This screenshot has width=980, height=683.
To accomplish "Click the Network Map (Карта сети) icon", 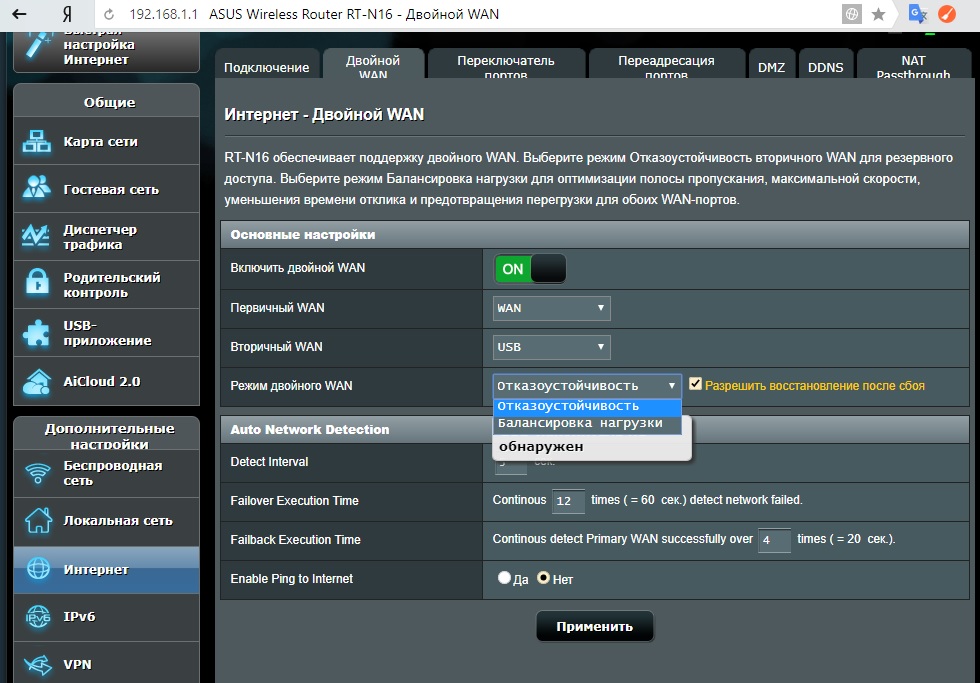I will tap(37, 142).
